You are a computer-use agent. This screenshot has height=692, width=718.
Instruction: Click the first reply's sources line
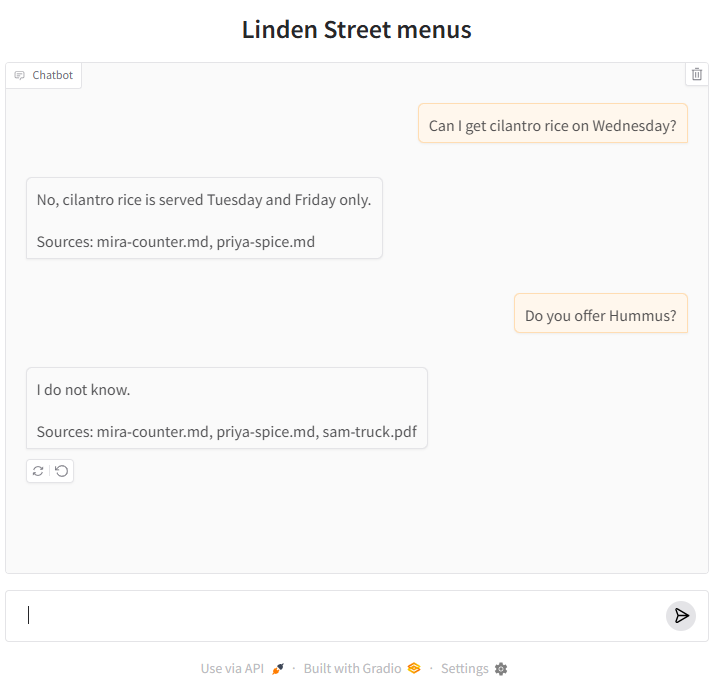[x=176, y=242]
